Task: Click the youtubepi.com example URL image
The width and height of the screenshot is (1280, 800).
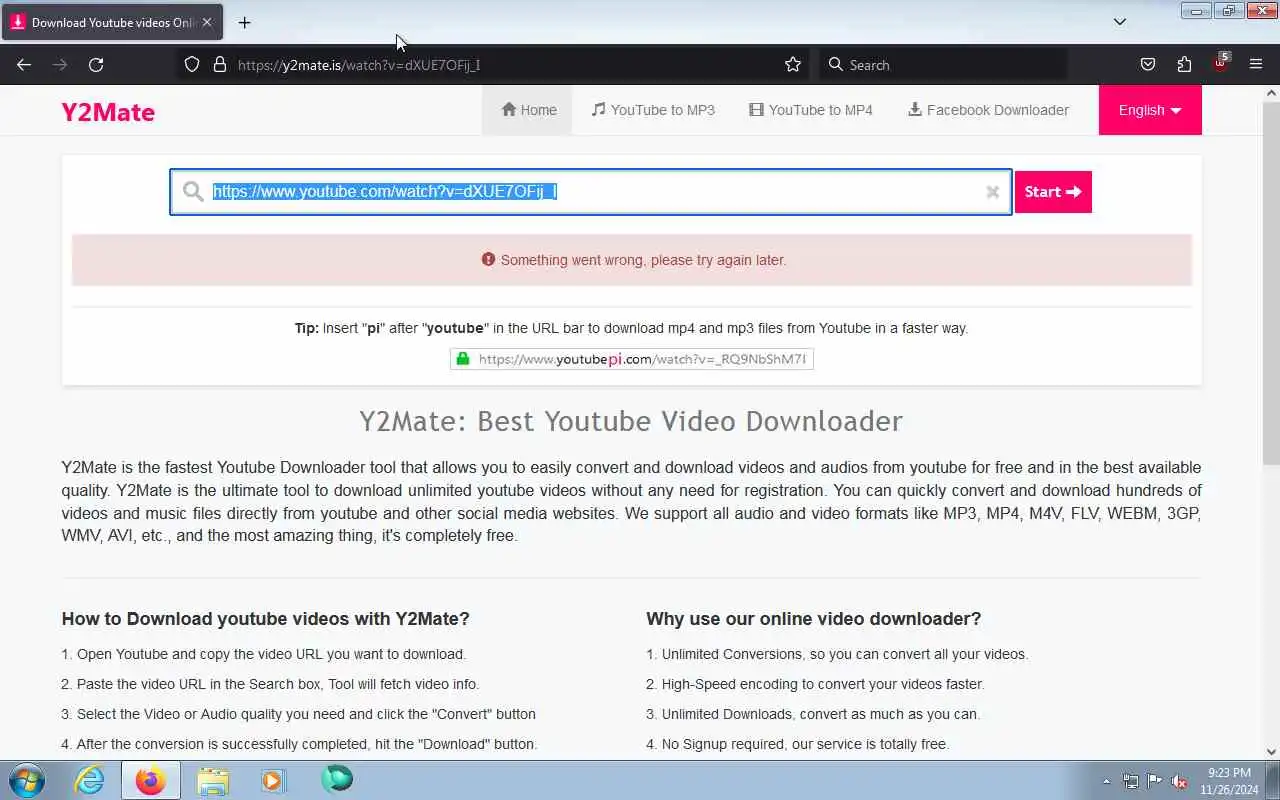Action: (x=632, y=359)
